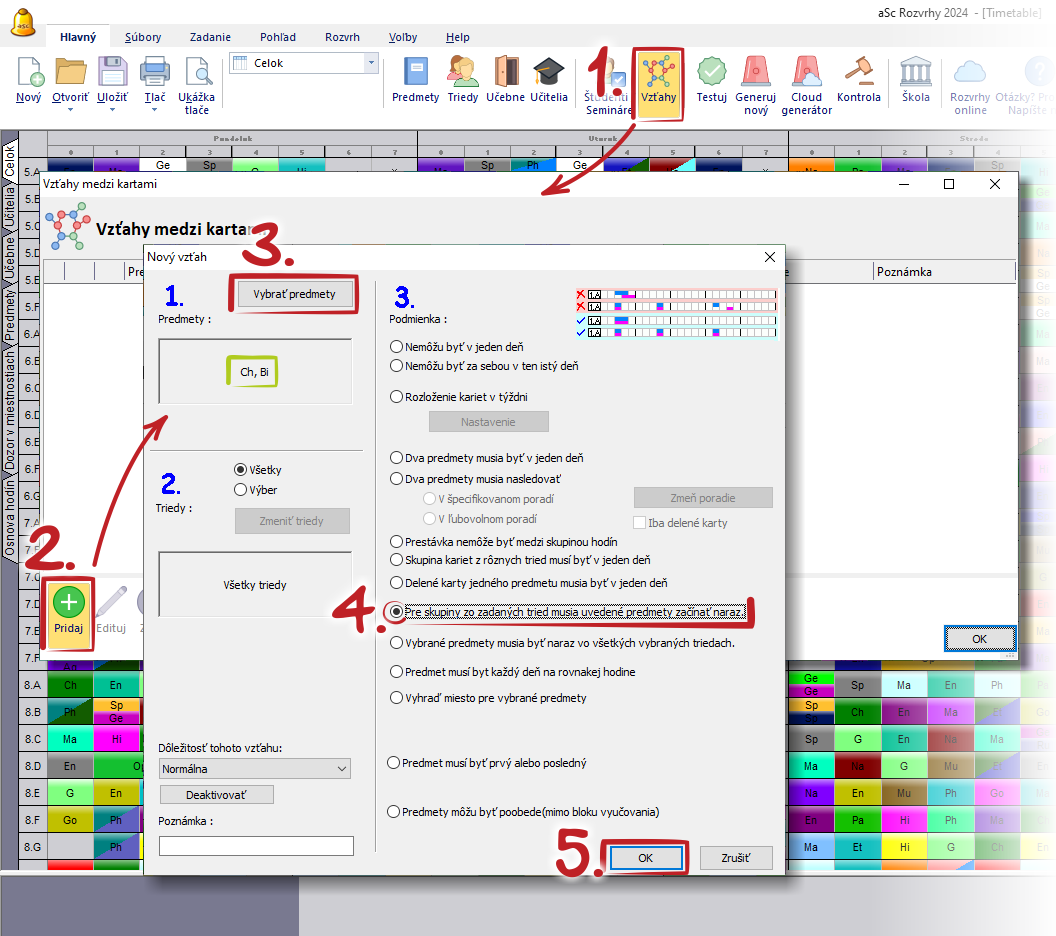1056x936 pixels.
Task: Open Škola school building icon
Action: pyautogui.click(x=916, y=72)
